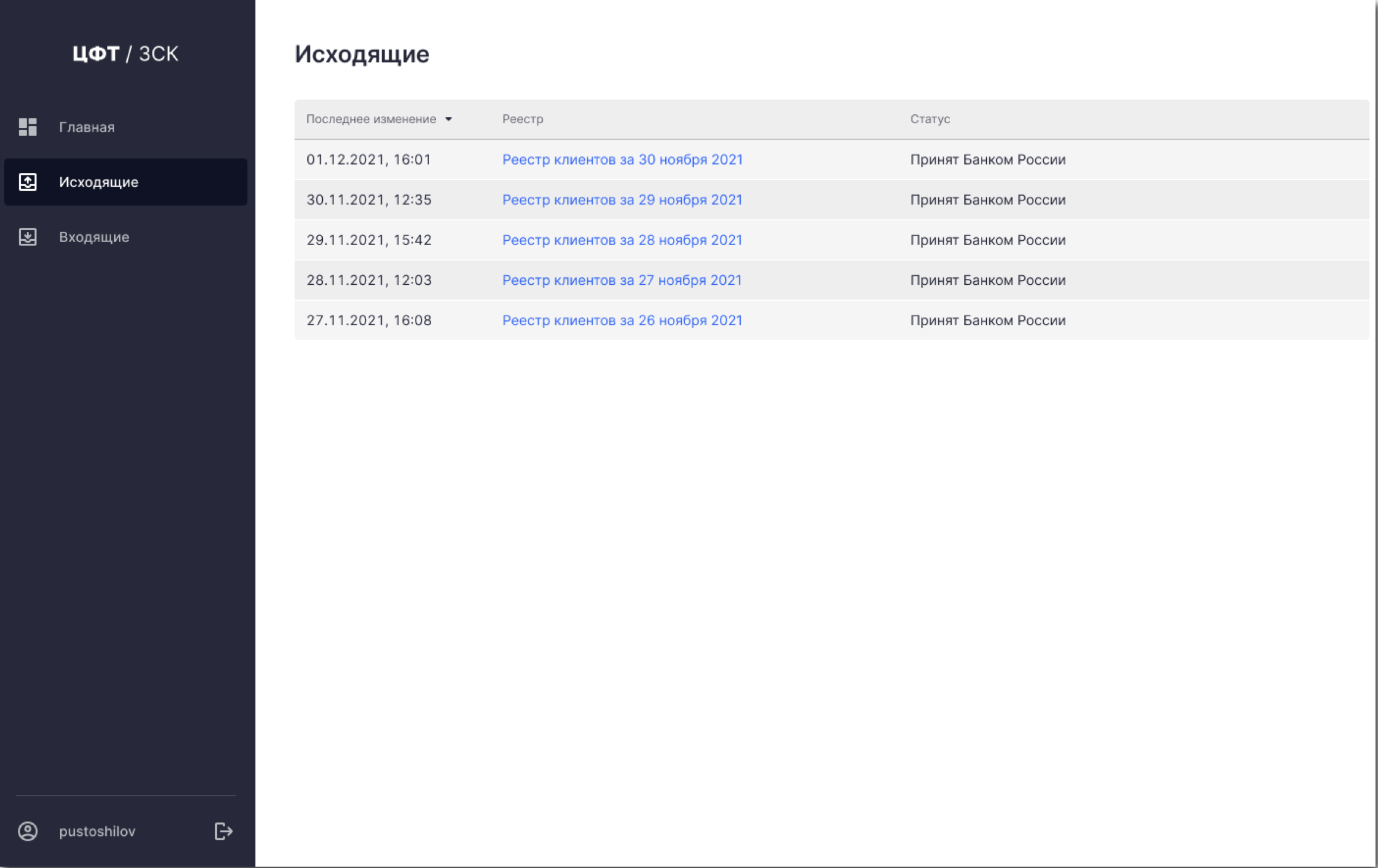The image size is (1378, 868).
Task: Open Реестр клиентов за 27 ноября 2021
Action: point(622,280)
